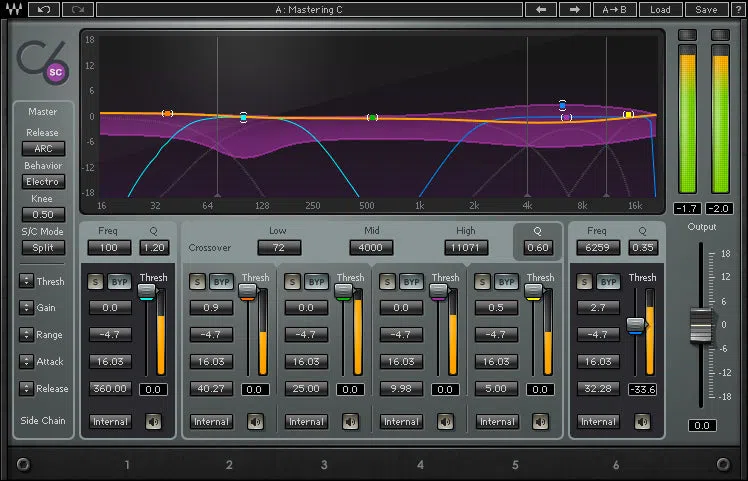Click the Mid crossover 4000 field
The width and height of the screenshot is (748, 481).
pos(371,248)
